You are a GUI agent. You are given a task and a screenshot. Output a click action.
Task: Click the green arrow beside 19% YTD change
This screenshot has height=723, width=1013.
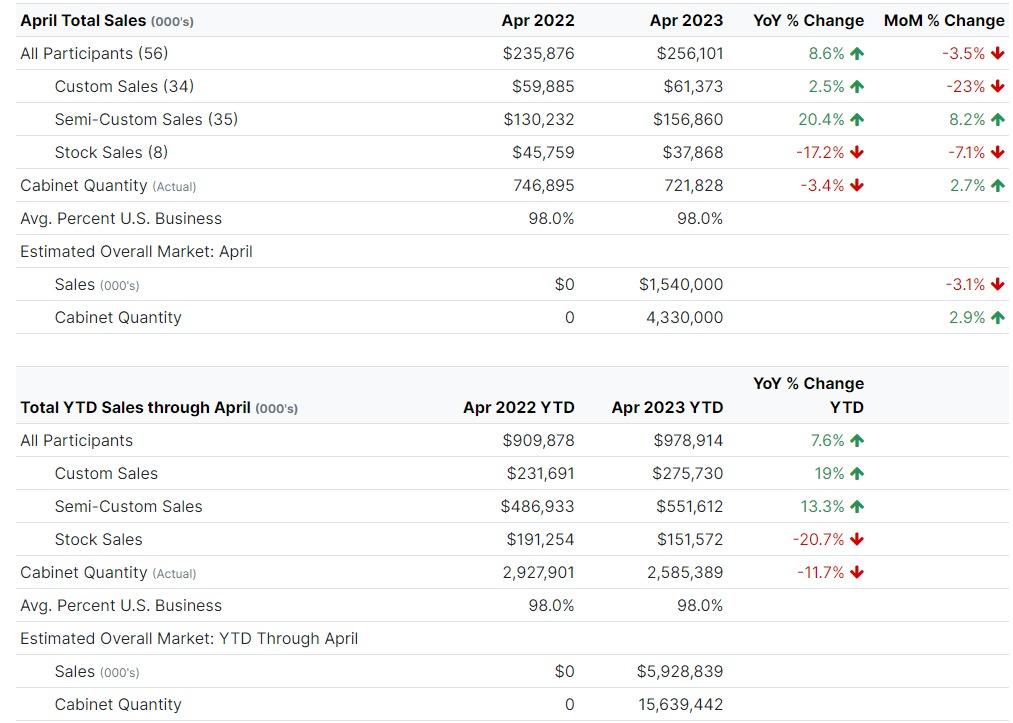(857, 474)
